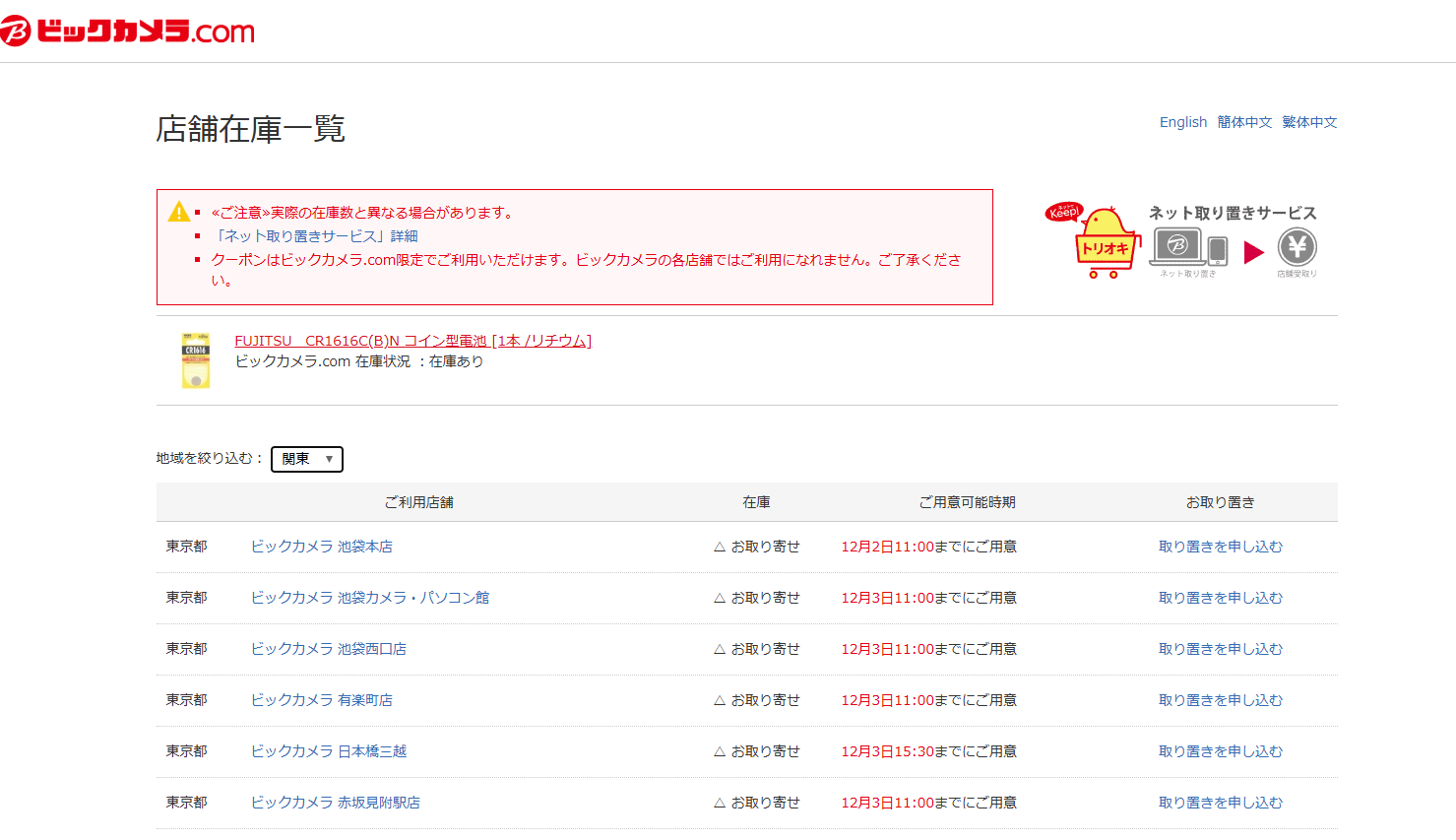Open the 池袋カメラ・パソコン館 store link

(x=369, y=598)
